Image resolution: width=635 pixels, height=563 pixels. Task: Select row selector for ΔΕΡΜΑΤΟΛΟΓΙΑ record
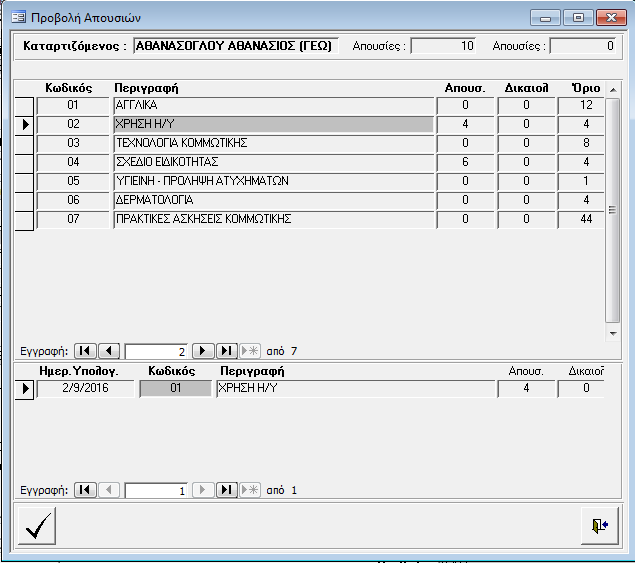(x=25, y=200)
